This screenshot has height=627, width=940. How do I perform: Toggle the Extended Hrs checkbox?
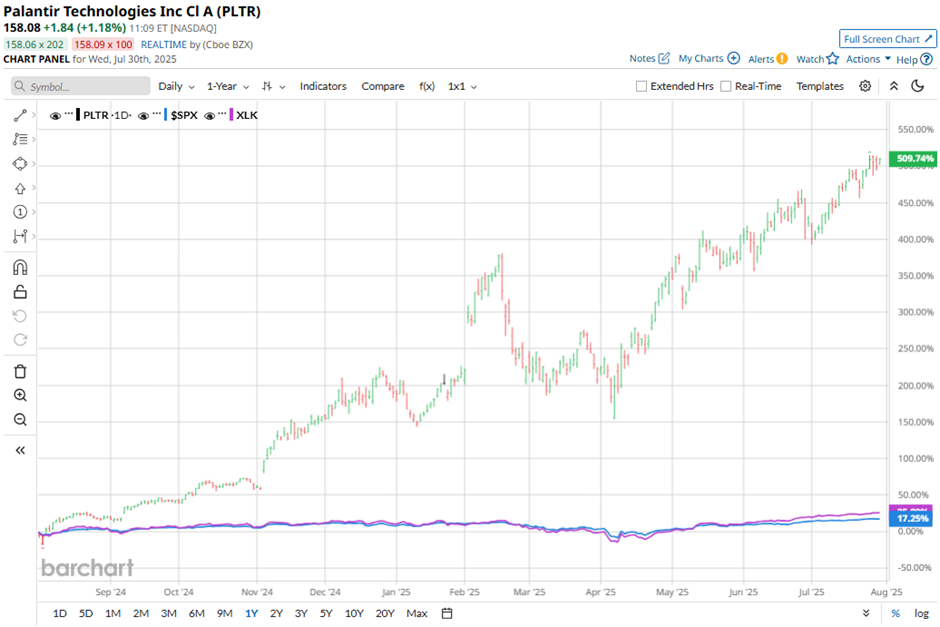click(641, 86)
